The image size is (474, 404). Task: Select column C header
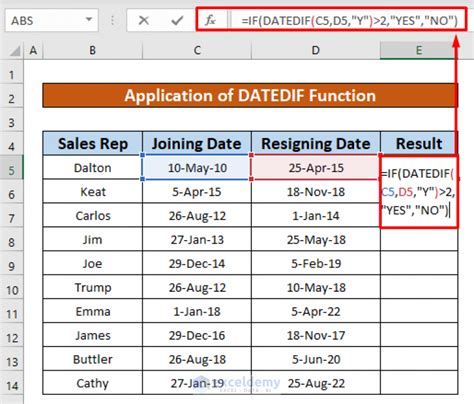click(x=197, y=51)
